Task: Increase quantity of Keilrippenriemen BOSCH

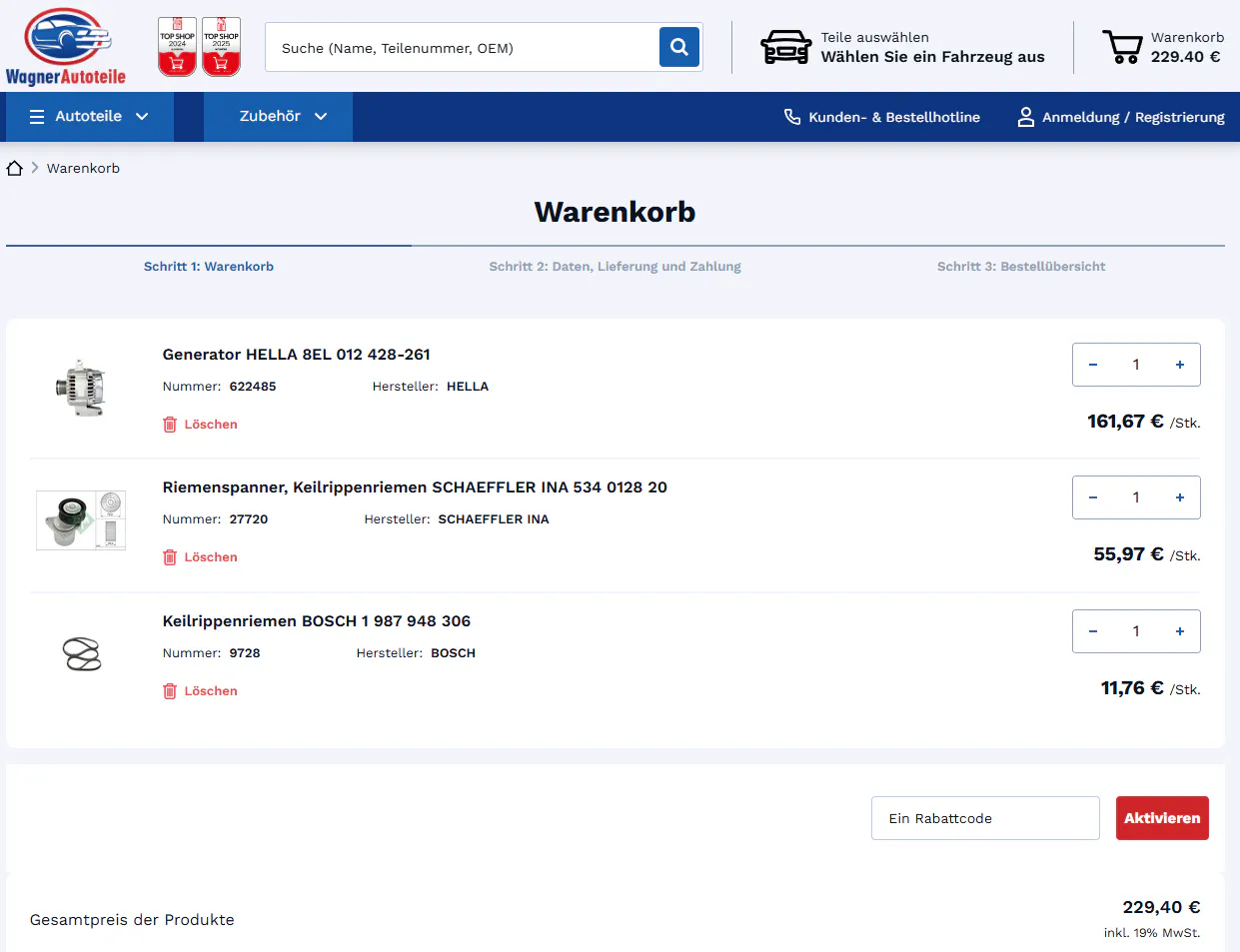Action: (1180, 631)
